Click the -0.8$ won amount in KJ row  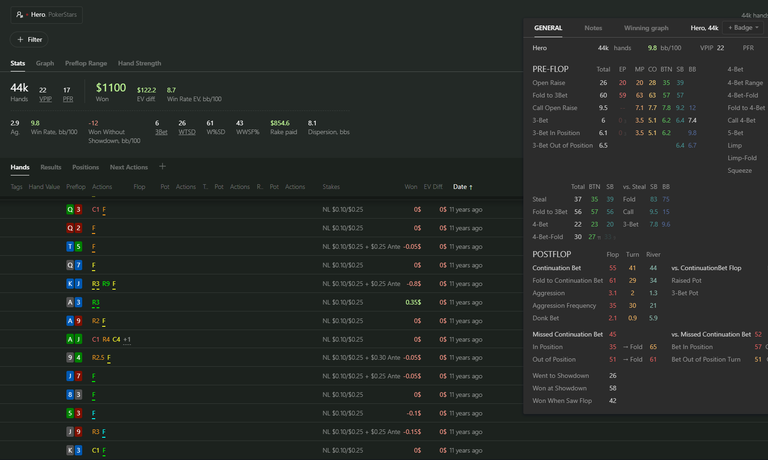tap(414, 284)
